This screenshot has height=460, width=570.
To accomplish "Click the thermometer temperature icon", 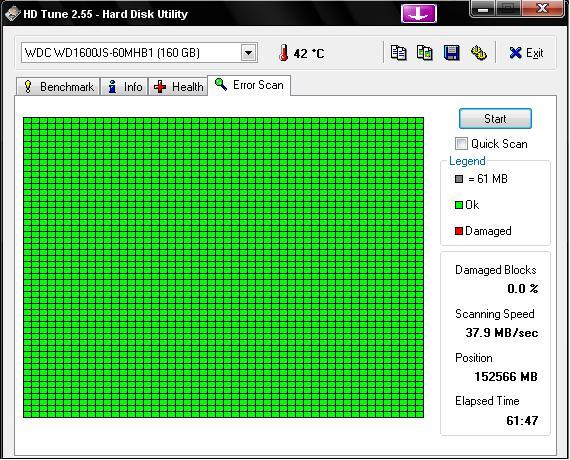I will pyautogui.click(x=284, y=53).
